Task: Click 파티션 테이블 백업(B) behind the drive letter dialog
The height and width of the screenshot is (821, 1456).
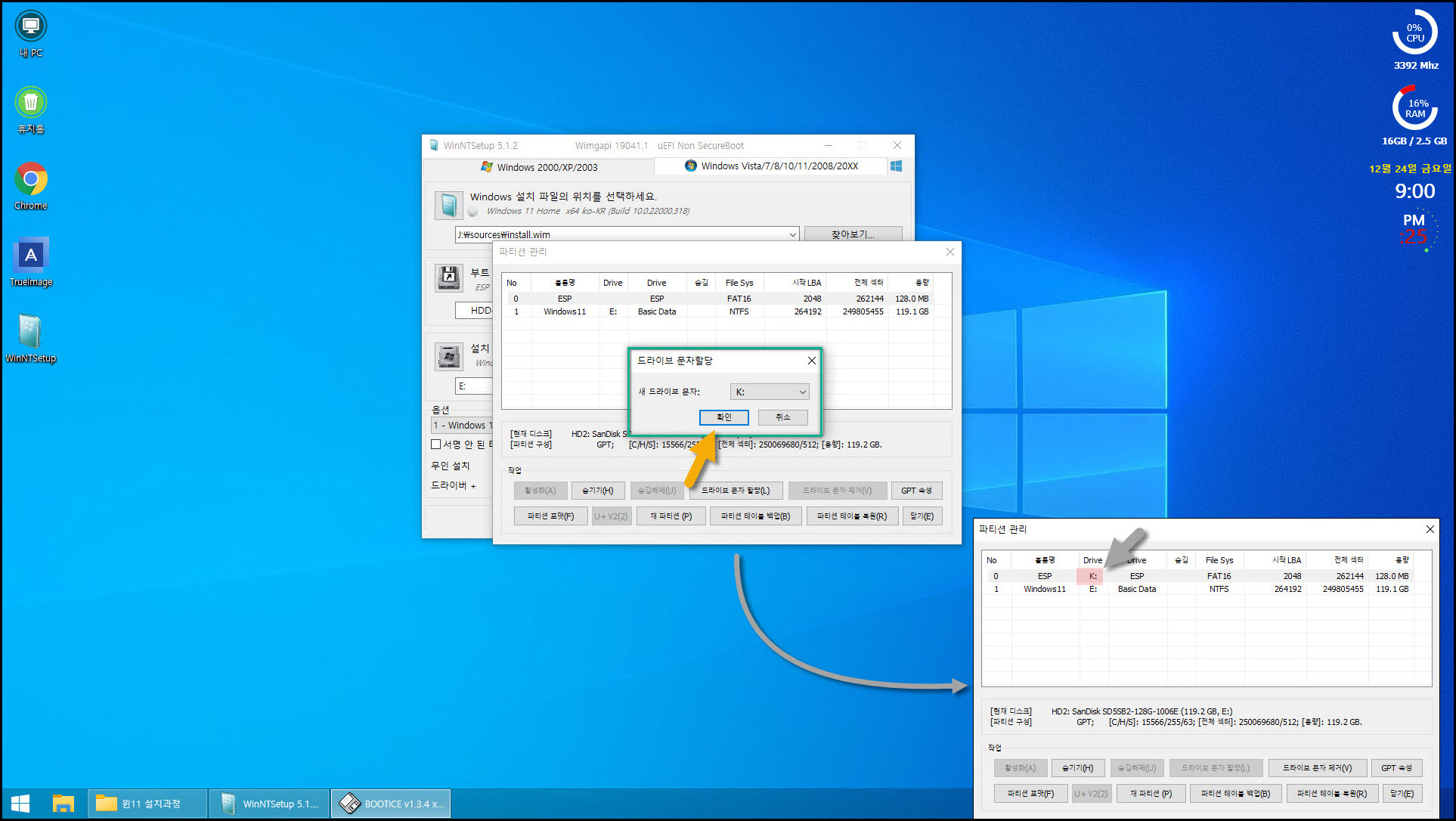Action: [x=755, y=516]
